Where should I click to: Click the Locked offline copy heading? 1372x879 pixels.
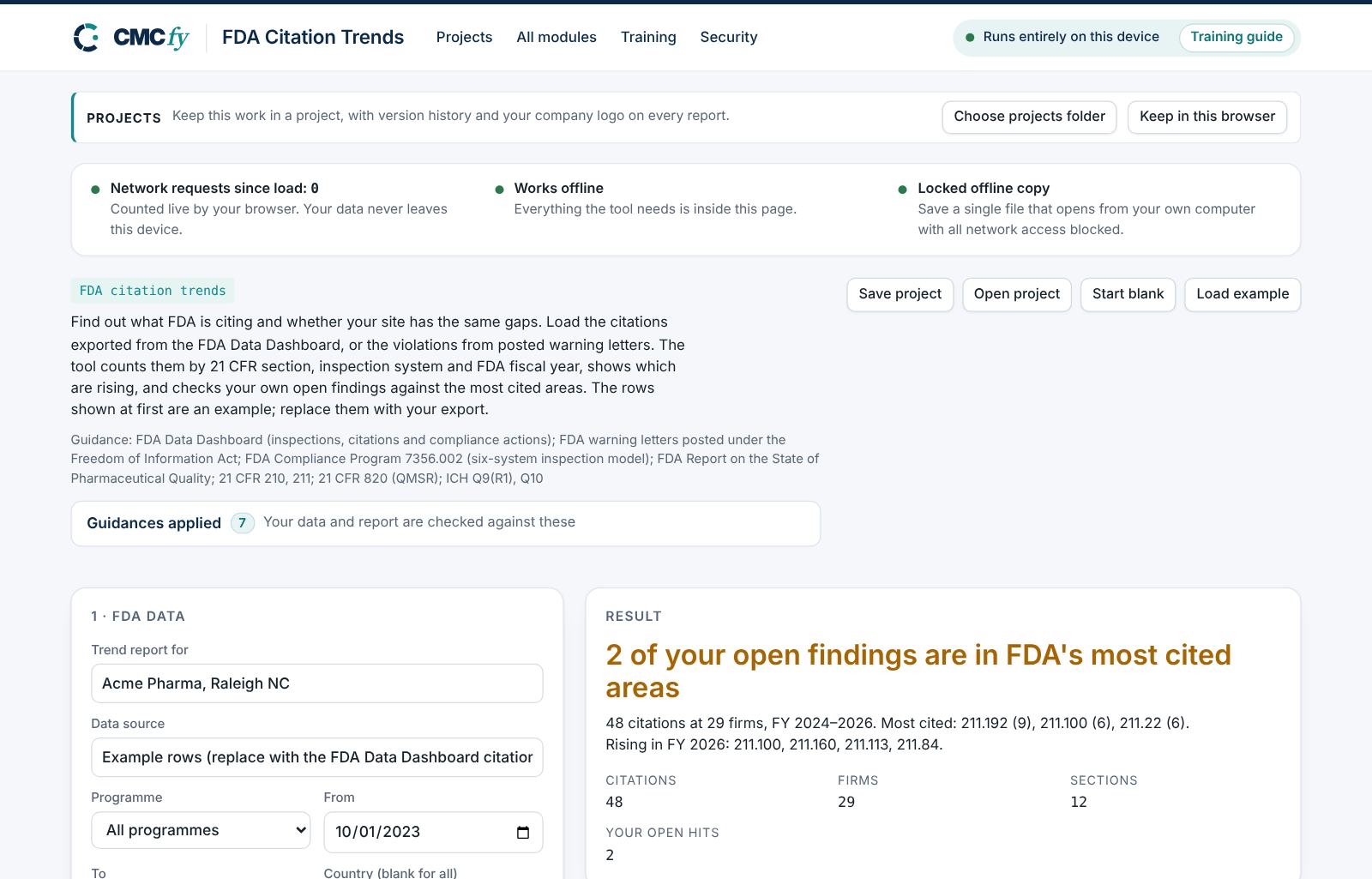984,188
